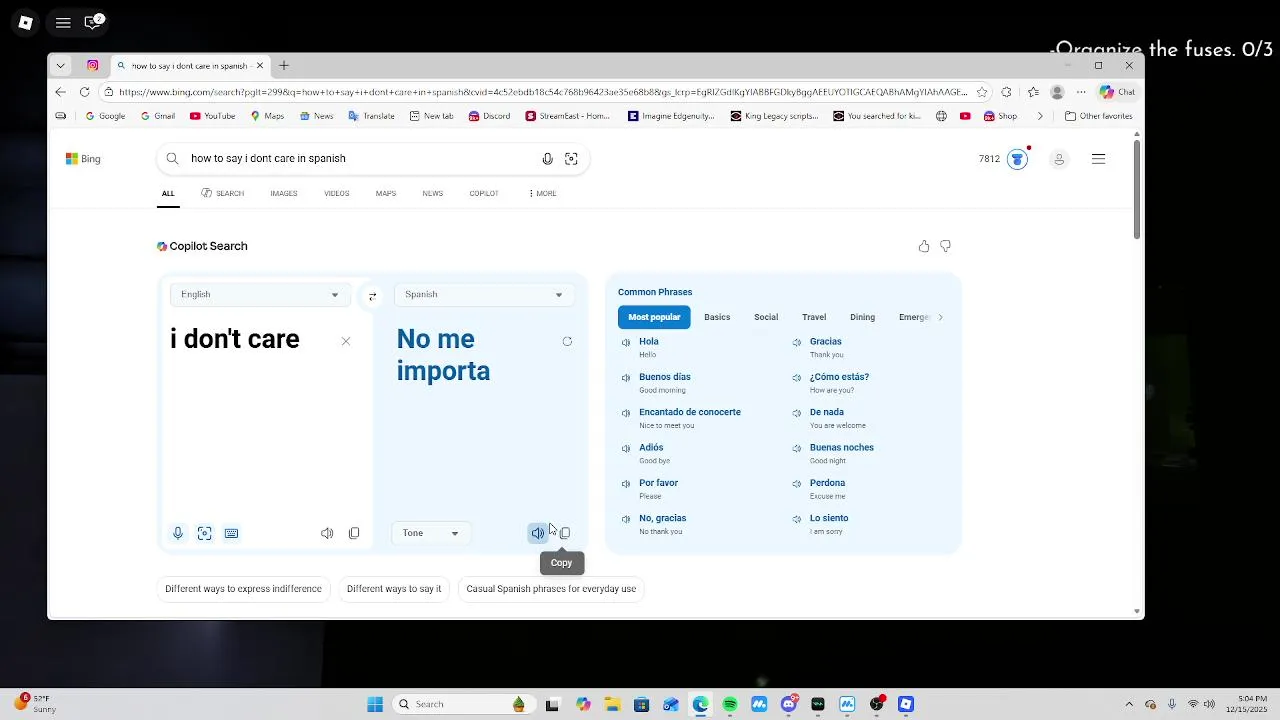1280x720 pixels.
Task: Open Other favorites folder
Action: (x=1098, y=116)
